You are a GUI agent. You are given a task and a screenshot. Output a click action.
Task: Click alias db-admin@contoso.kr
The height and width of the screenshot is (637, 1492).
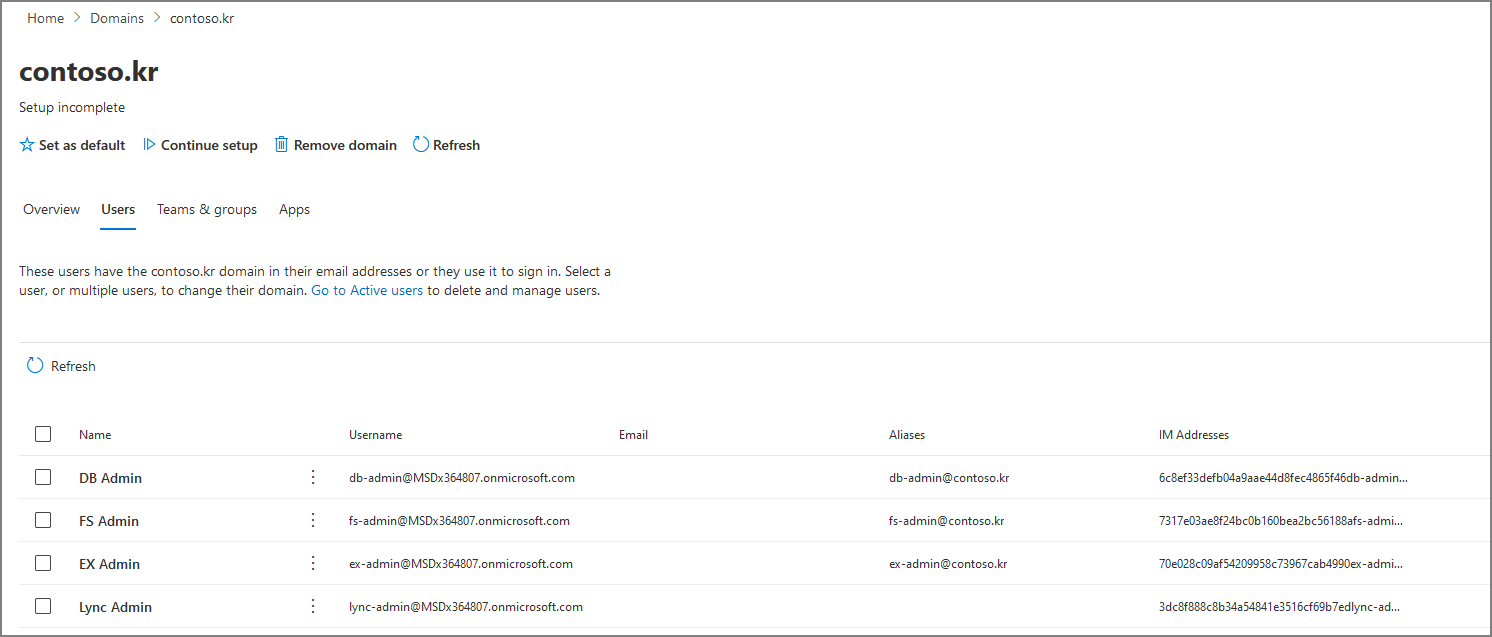[x=949, y=478]
